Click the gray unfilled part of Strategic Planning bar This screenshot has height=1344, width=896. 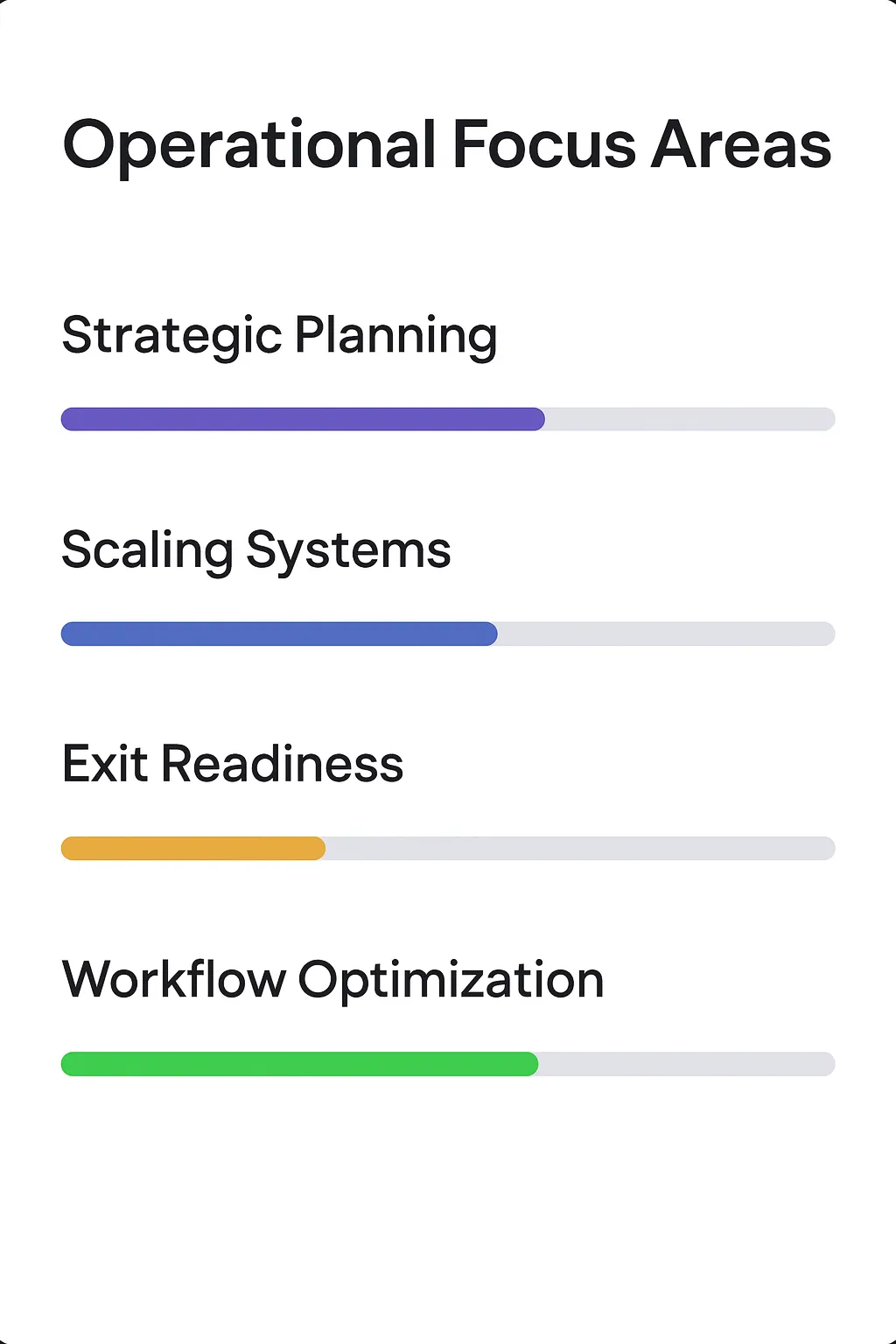(690, 419)
